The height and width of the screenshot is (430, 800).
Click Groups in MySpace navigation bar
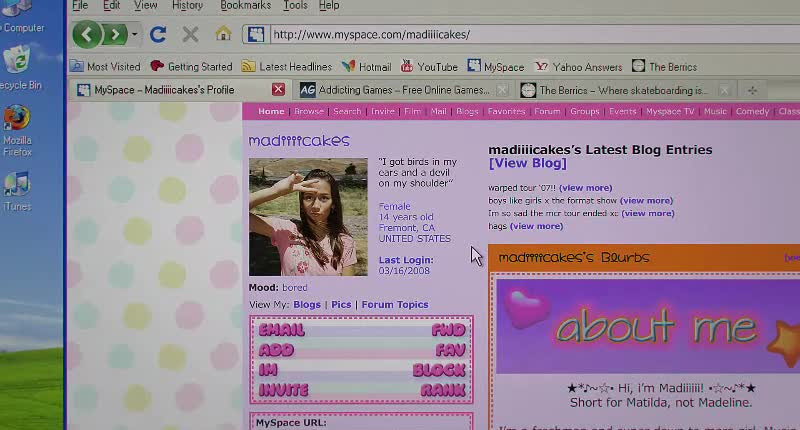click(585, 111)
